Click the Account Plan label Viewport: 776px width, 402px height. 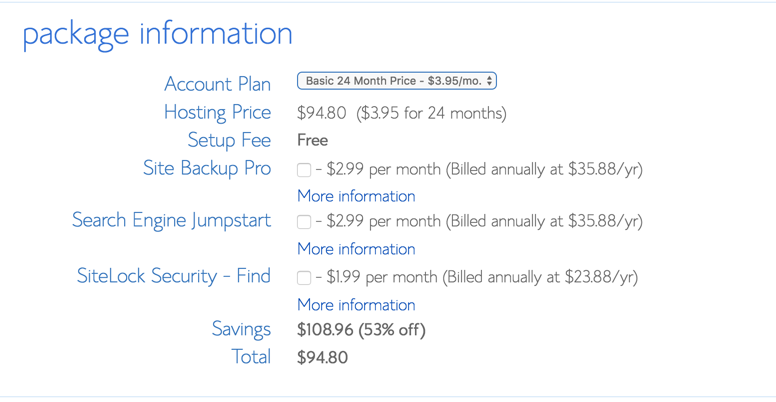coord(217,84)
